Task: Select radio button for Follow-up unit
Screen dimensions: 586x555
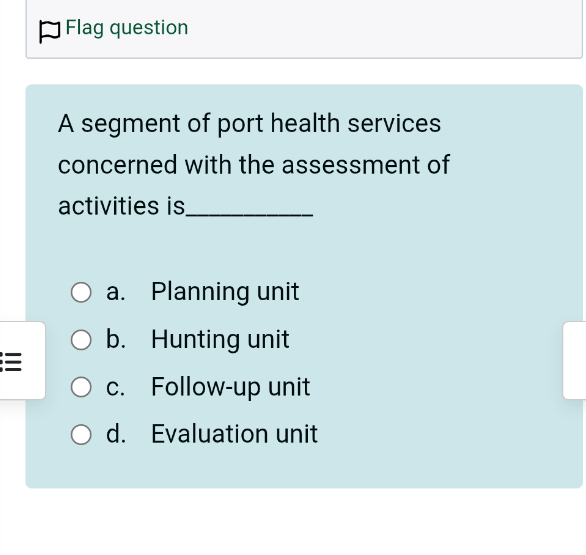Action: pyautogui.click(x=81, y=387)
